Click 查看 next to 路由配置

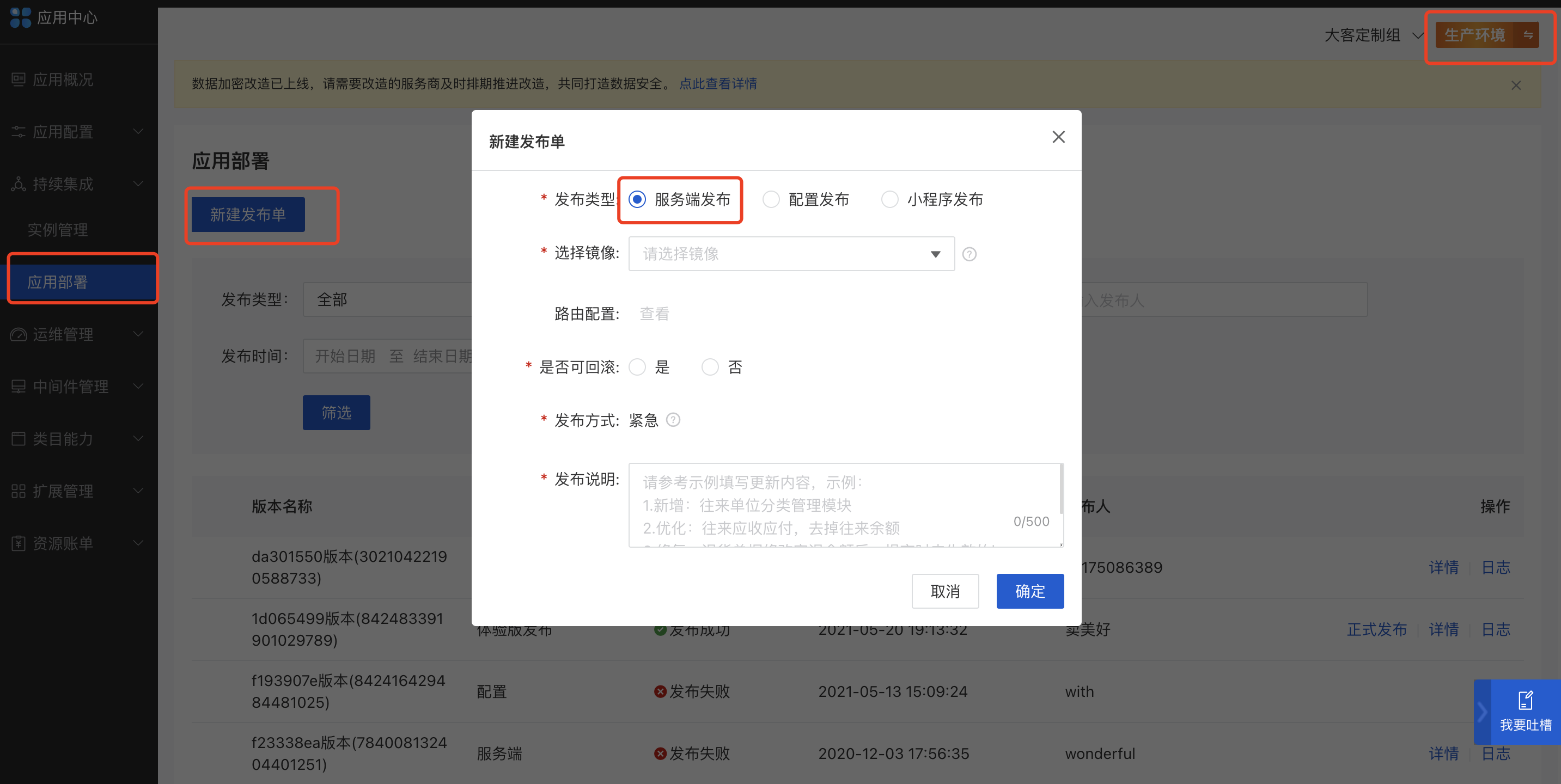655,314
